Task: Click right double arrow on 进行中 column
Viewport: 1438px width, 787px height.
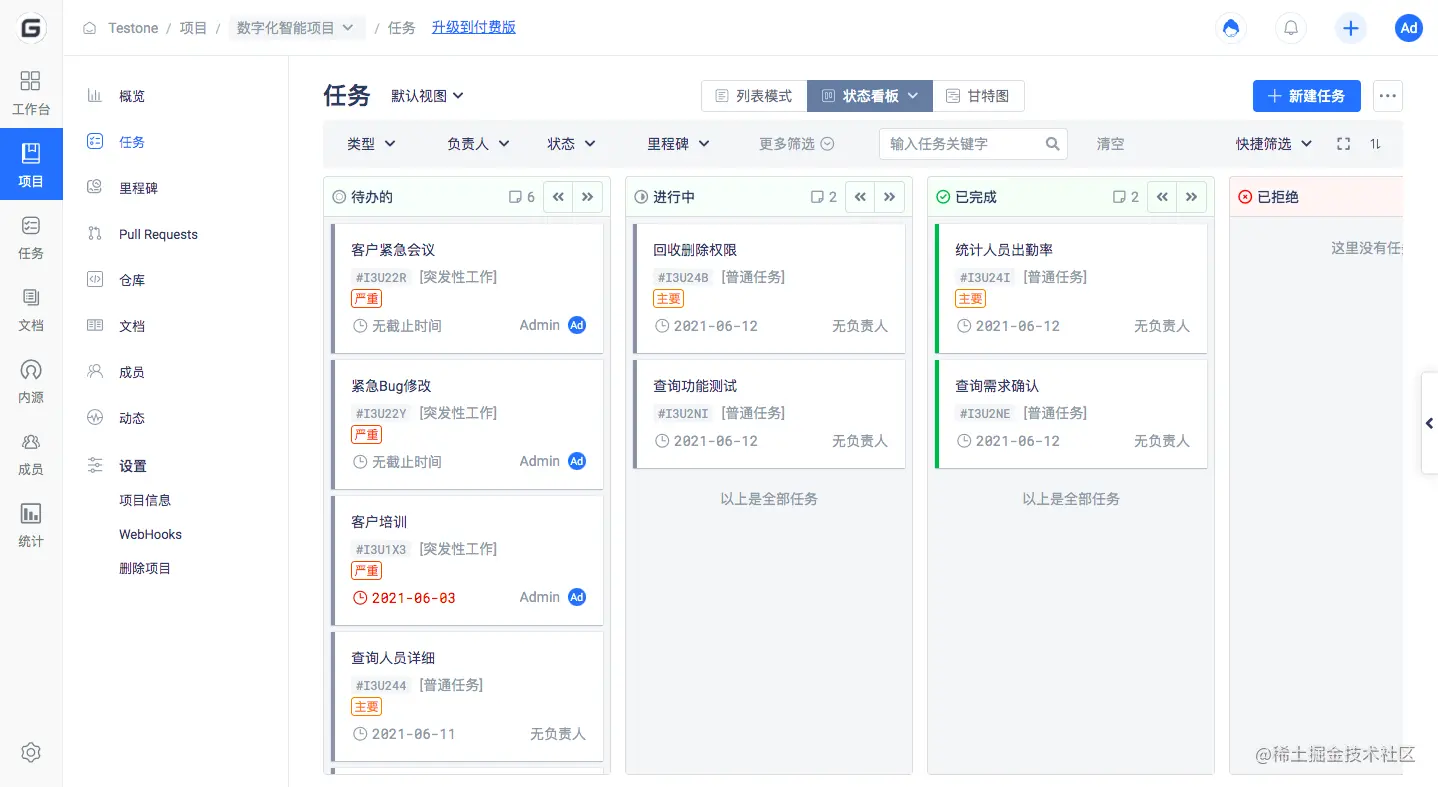Action: tap(890, 197)
